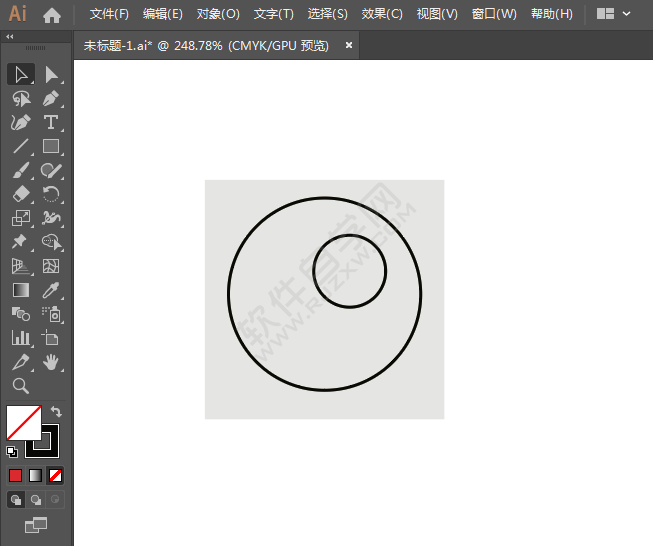Open the 窗口(W) menu
This screenshot has height=546, width=653.
(x=494, y=14)
